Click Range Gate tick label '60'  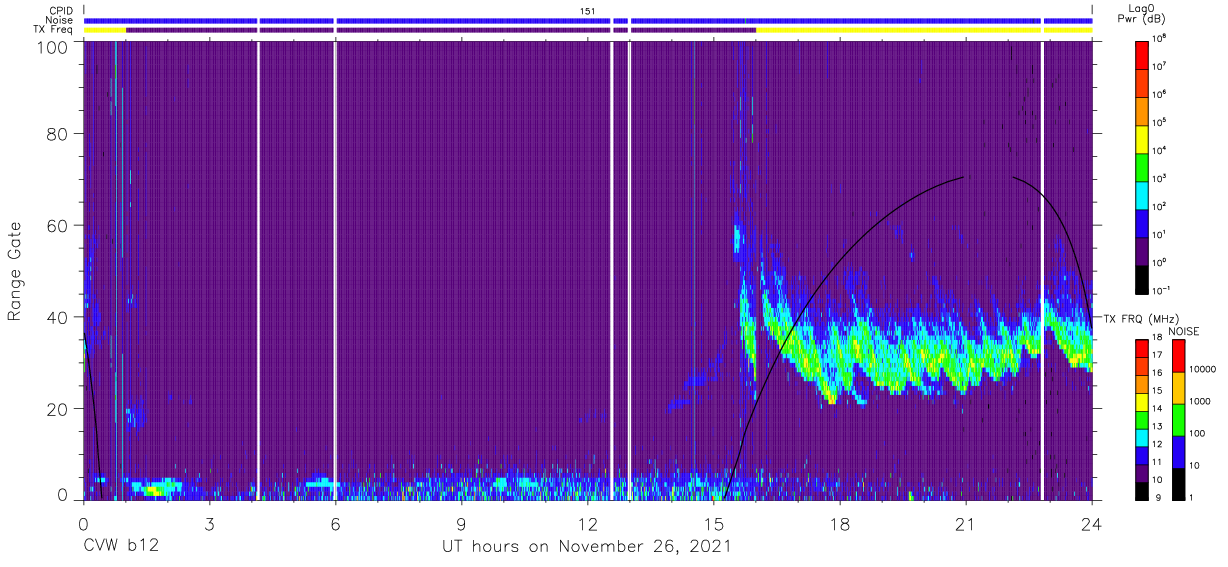(56, 226)
